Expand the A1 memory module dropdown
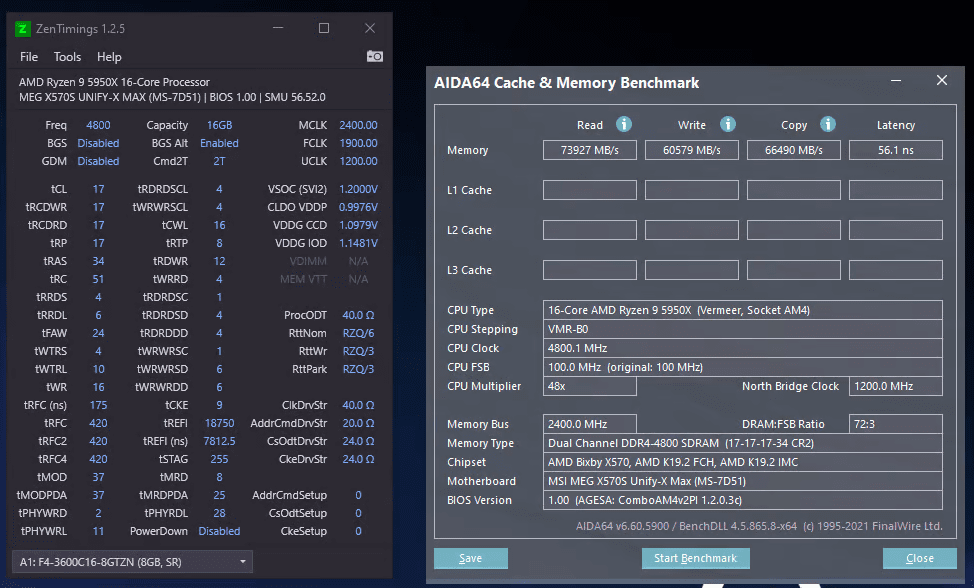Screen dimensions: 974x588 click(132, 562)
